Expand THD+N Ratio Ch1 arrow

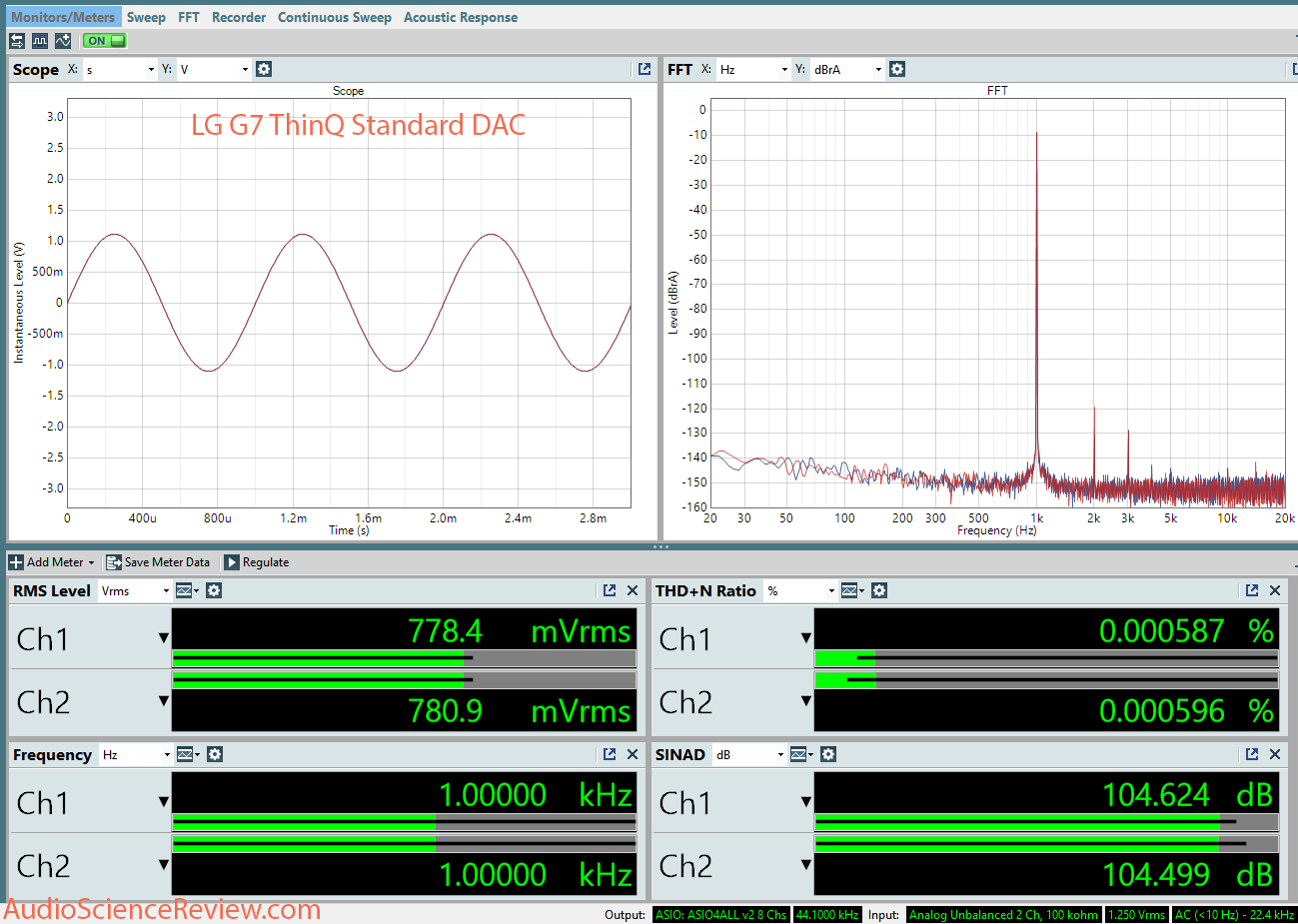[806, 637]
